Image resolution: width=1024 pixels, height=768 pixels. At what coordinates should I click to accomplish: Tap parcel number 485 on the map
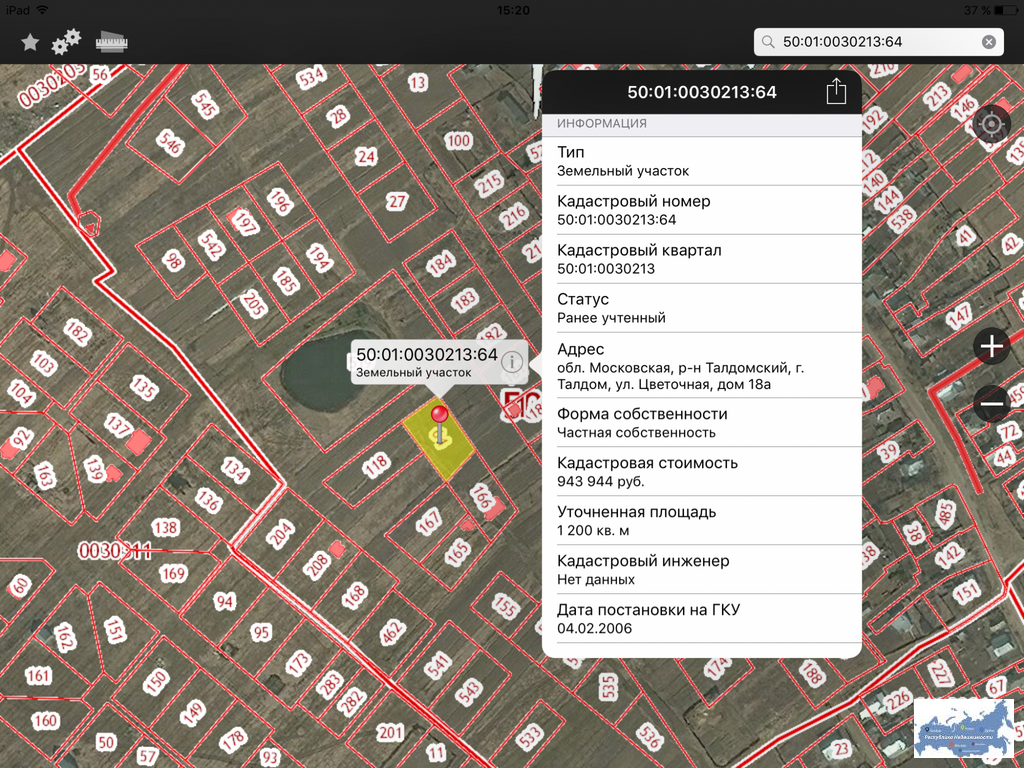(944, 515)
